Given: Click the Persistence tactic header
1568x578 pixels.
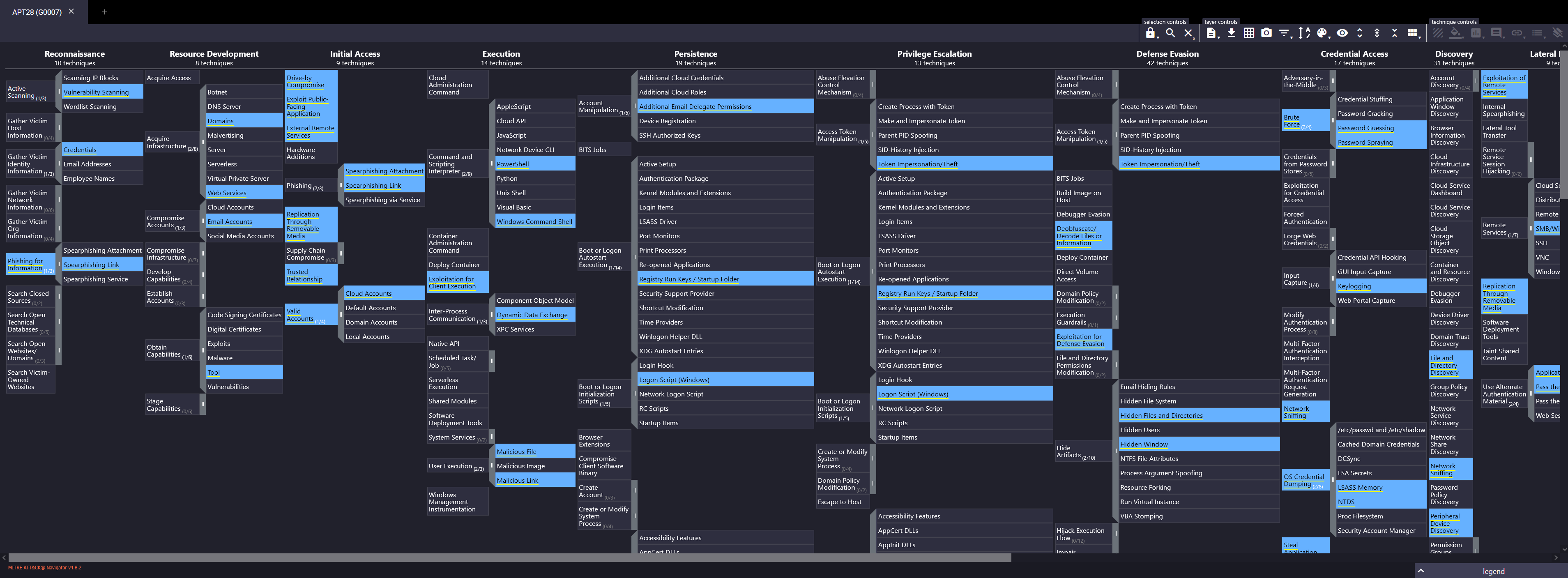Looking at the screenshot, I should point(695,53).
